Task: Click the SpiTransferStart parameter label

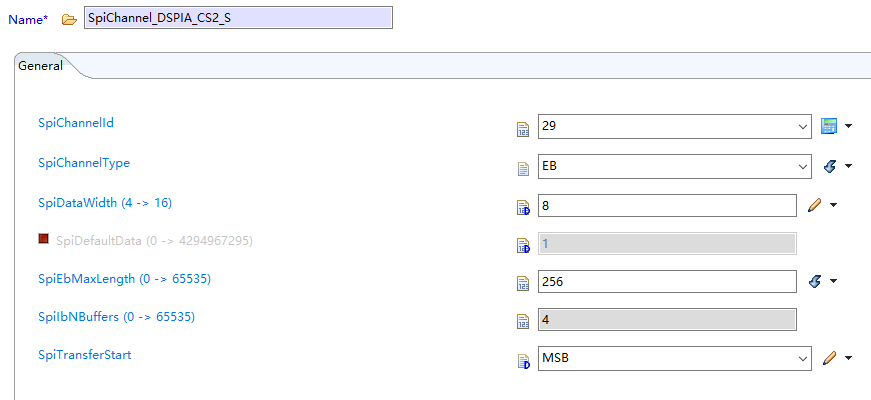Action: 87,354
